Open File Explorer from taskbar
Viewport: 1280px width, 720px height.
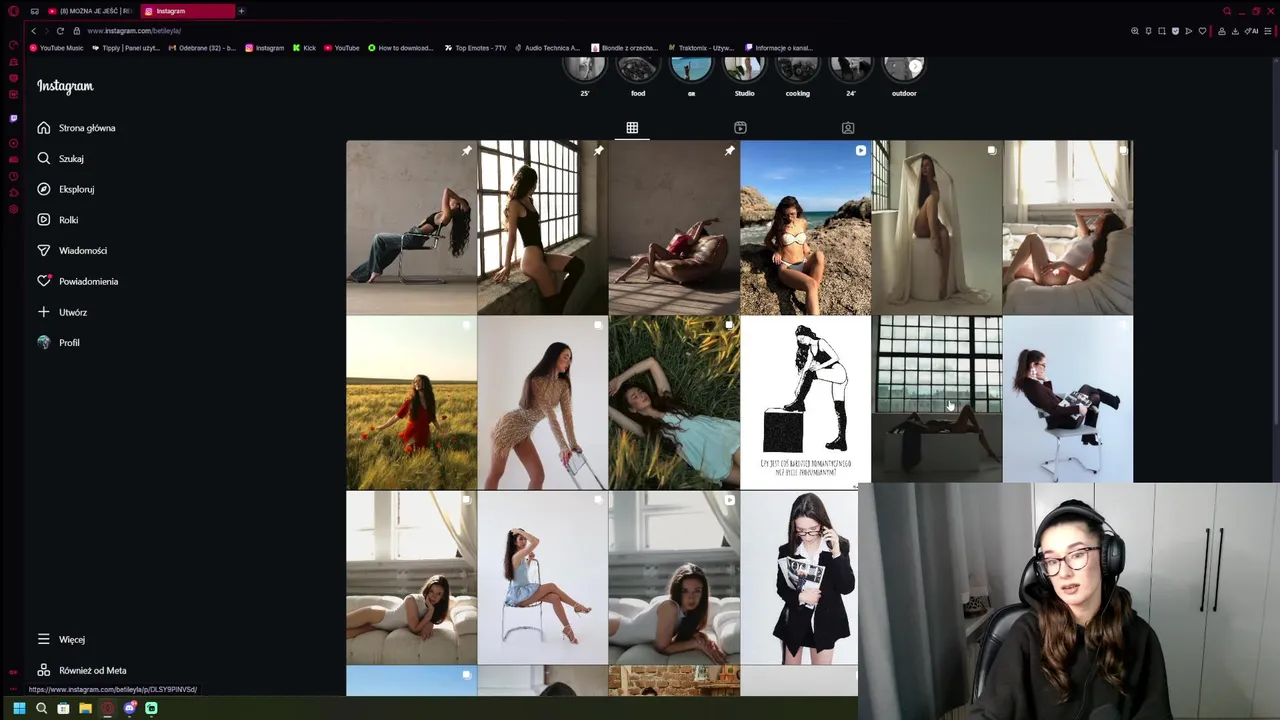(x=85, y=708)
